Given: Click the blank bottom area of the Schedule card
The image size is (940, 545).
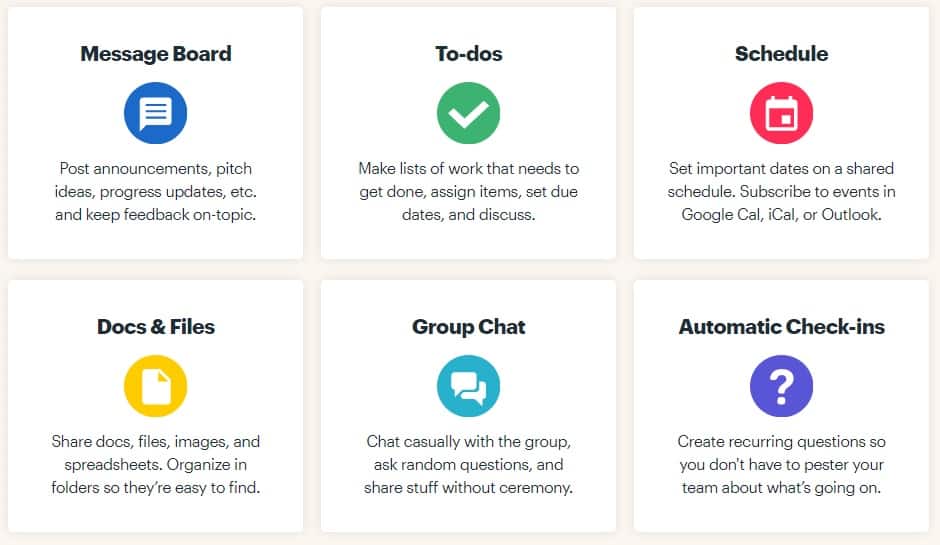Looking at the screenshot, I should tap(781, 242).
